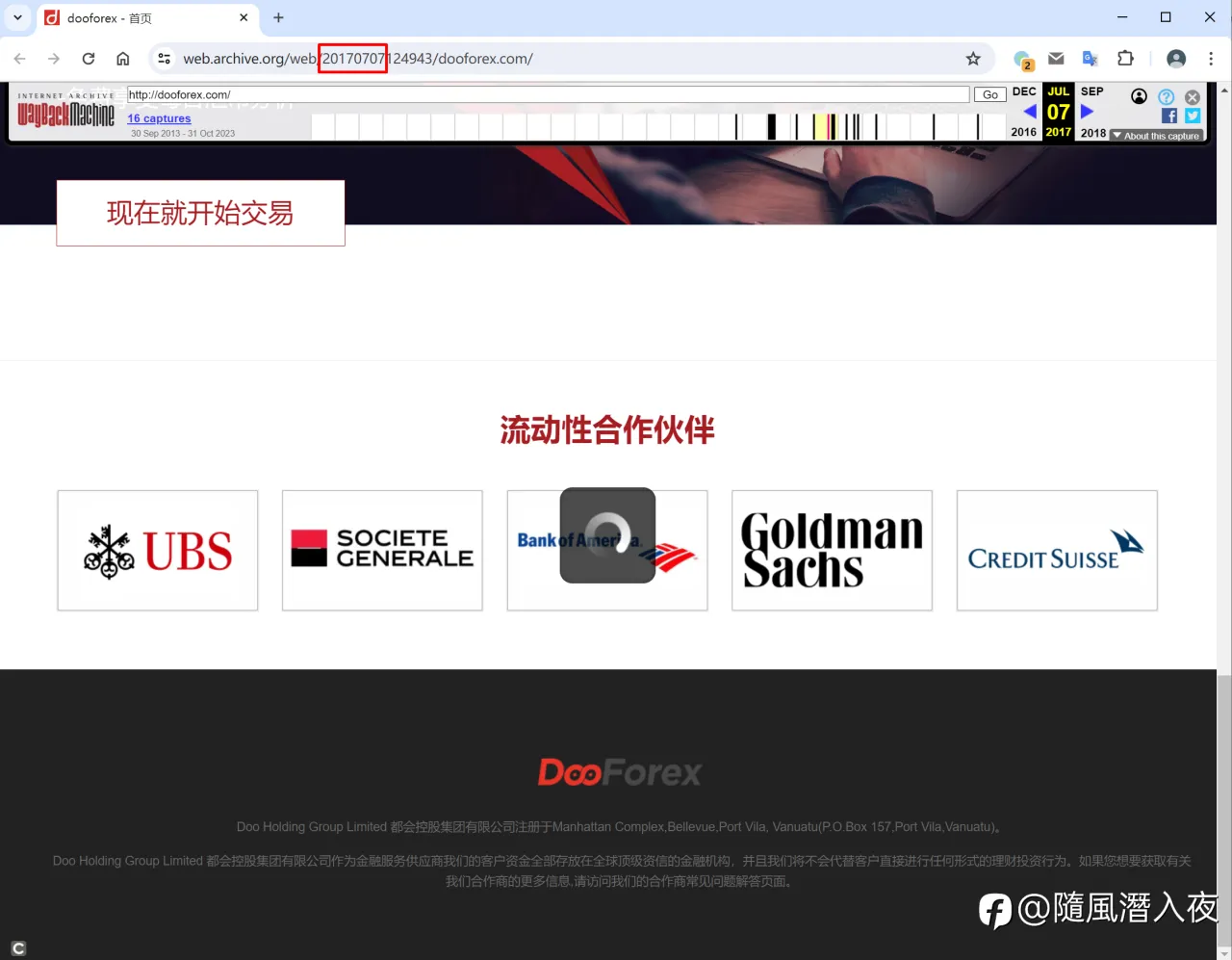Share capture on Twitter
1232x960 pixels.
[1193, 116]
